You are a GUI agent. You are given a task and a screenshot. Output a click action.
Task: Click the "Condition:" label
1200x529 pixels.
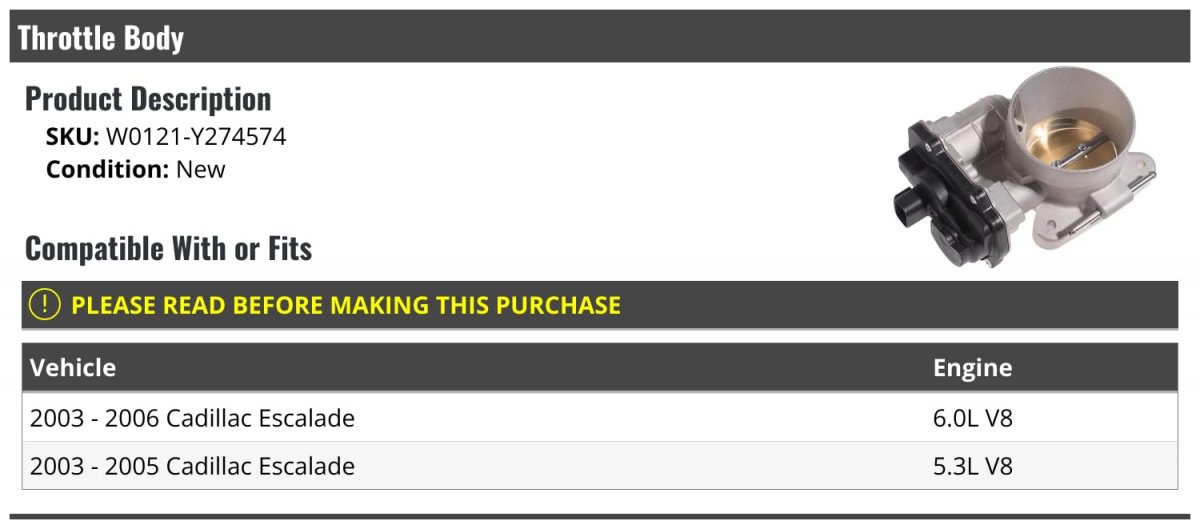tap(107, 169)
